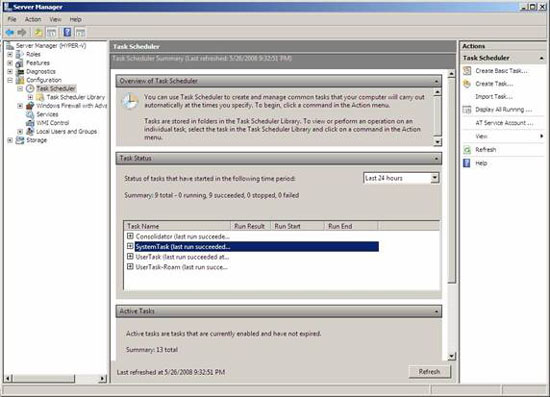Image resolution: width=550 pixels, height=397 pixels.
Task: Click the main pane scroll up arrow
Action: [451, 74]
